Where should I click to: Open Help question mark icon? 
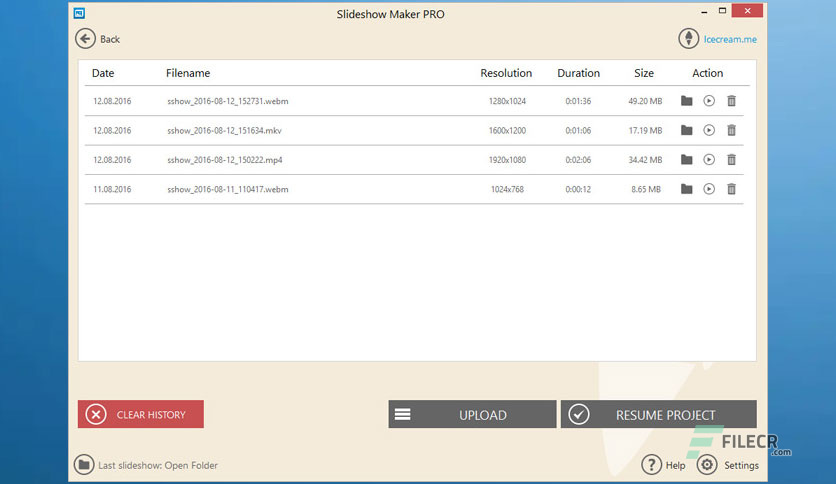652,465
